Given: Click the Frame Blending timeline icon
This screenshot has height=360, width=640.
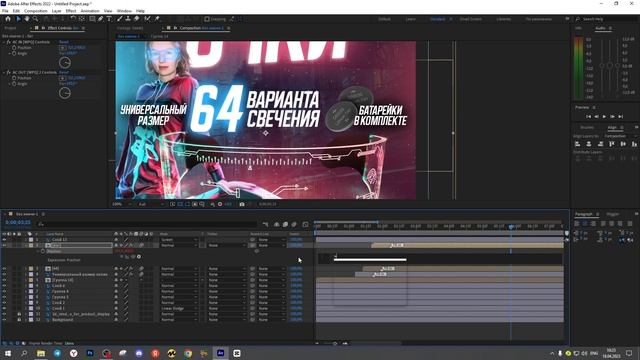Looking at the screenshot, I should coord(285,224).
